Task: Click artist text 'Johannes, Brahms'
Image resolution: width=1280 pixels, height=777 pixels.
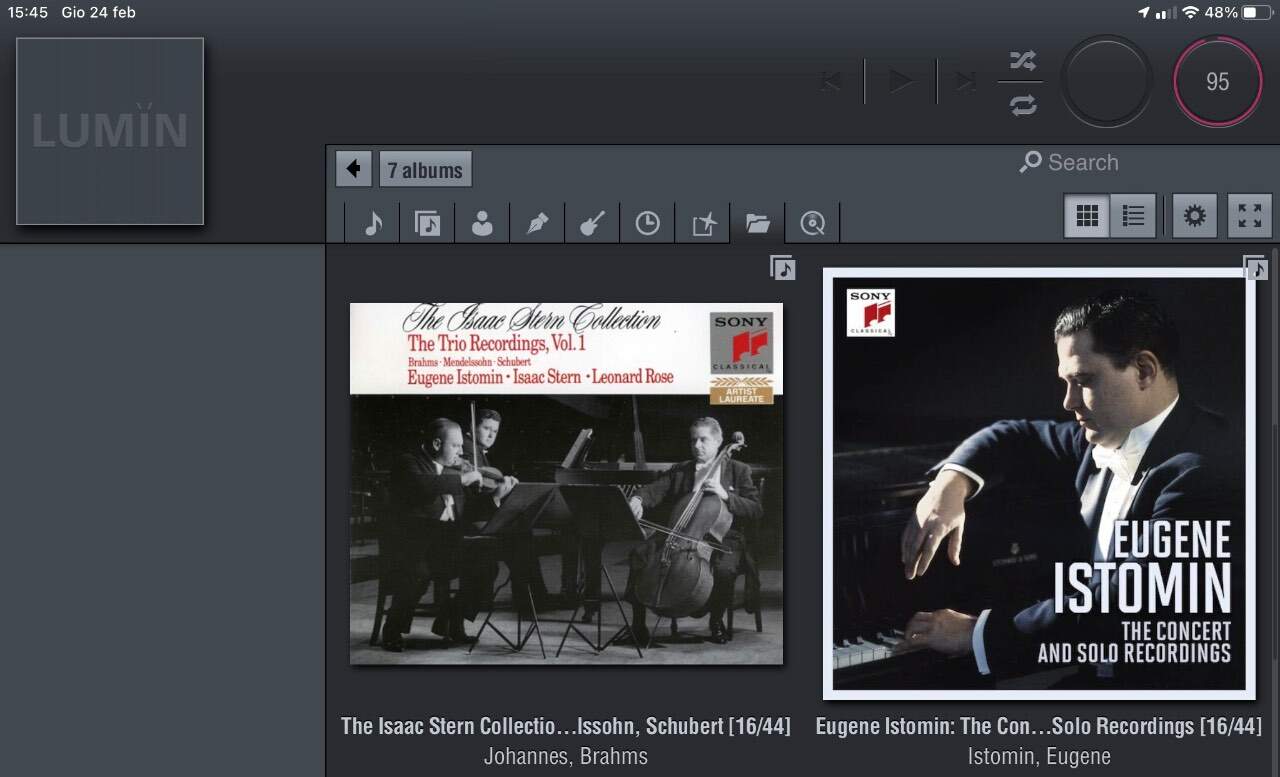Action: (566, 756)
